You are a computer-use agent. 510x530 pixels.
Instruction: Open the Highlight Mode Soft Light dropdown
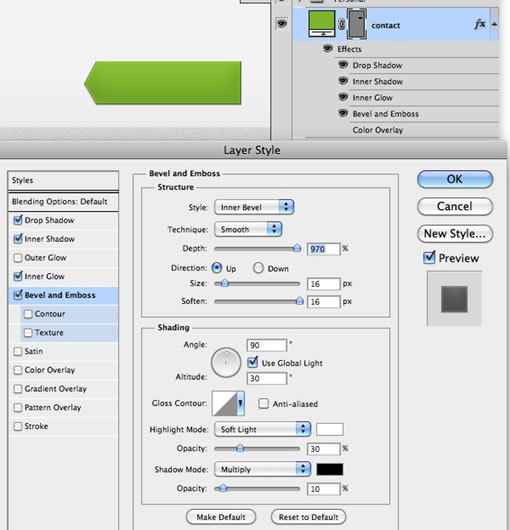coord(262,429)
